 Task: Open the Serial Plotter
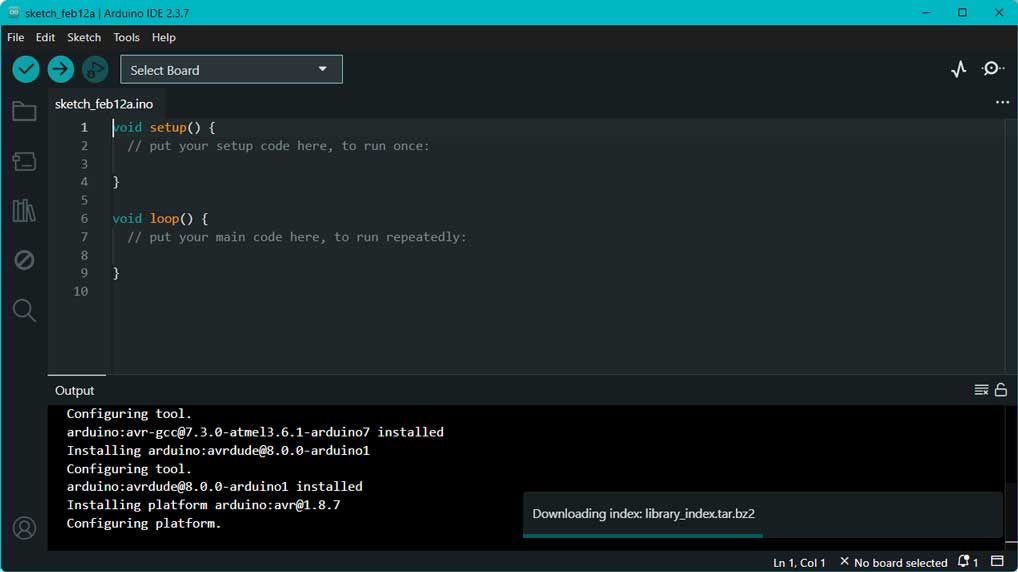point(959,69)
